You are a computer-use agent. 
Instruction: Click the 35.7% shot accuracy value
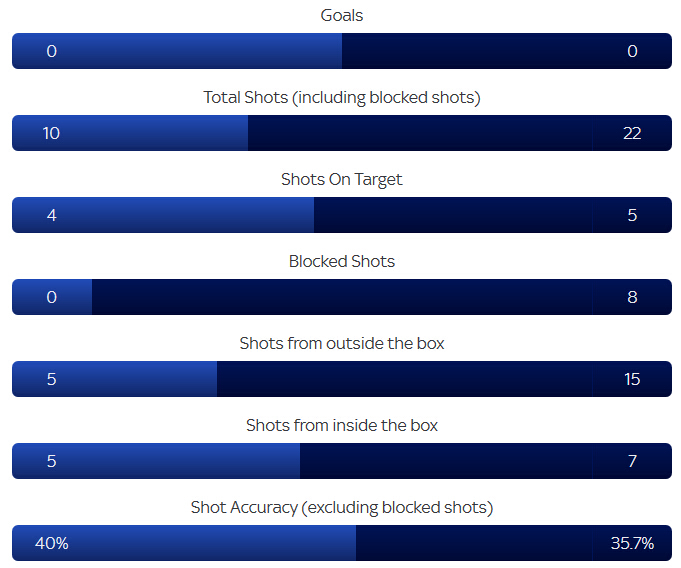point(632,543)
